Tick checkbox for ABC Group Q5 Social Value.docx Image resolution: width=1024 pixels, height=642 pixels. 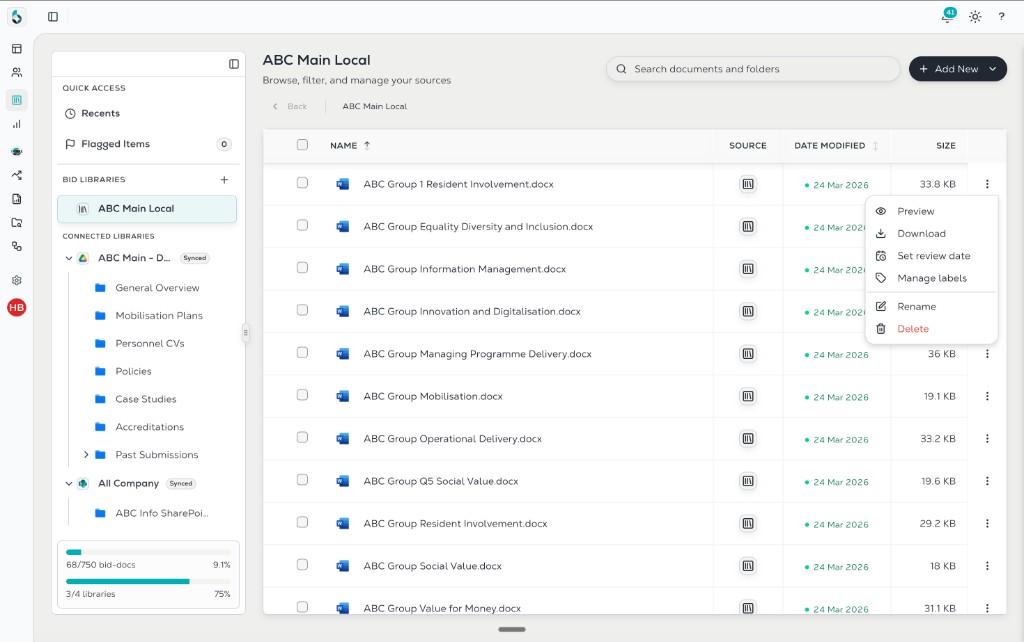(302, 480)
